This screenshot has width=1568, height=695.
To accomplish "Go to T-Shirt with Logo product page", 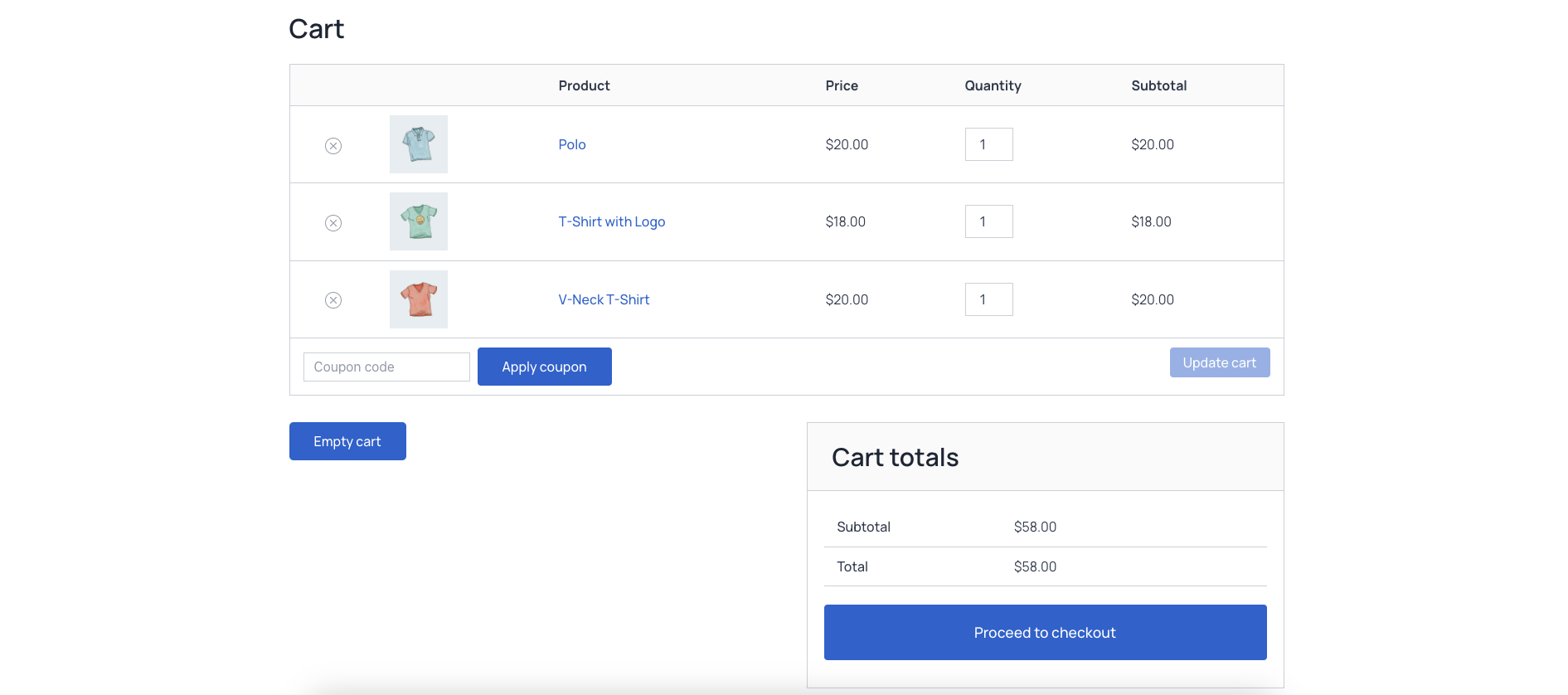I will click(x=611, y=221).
